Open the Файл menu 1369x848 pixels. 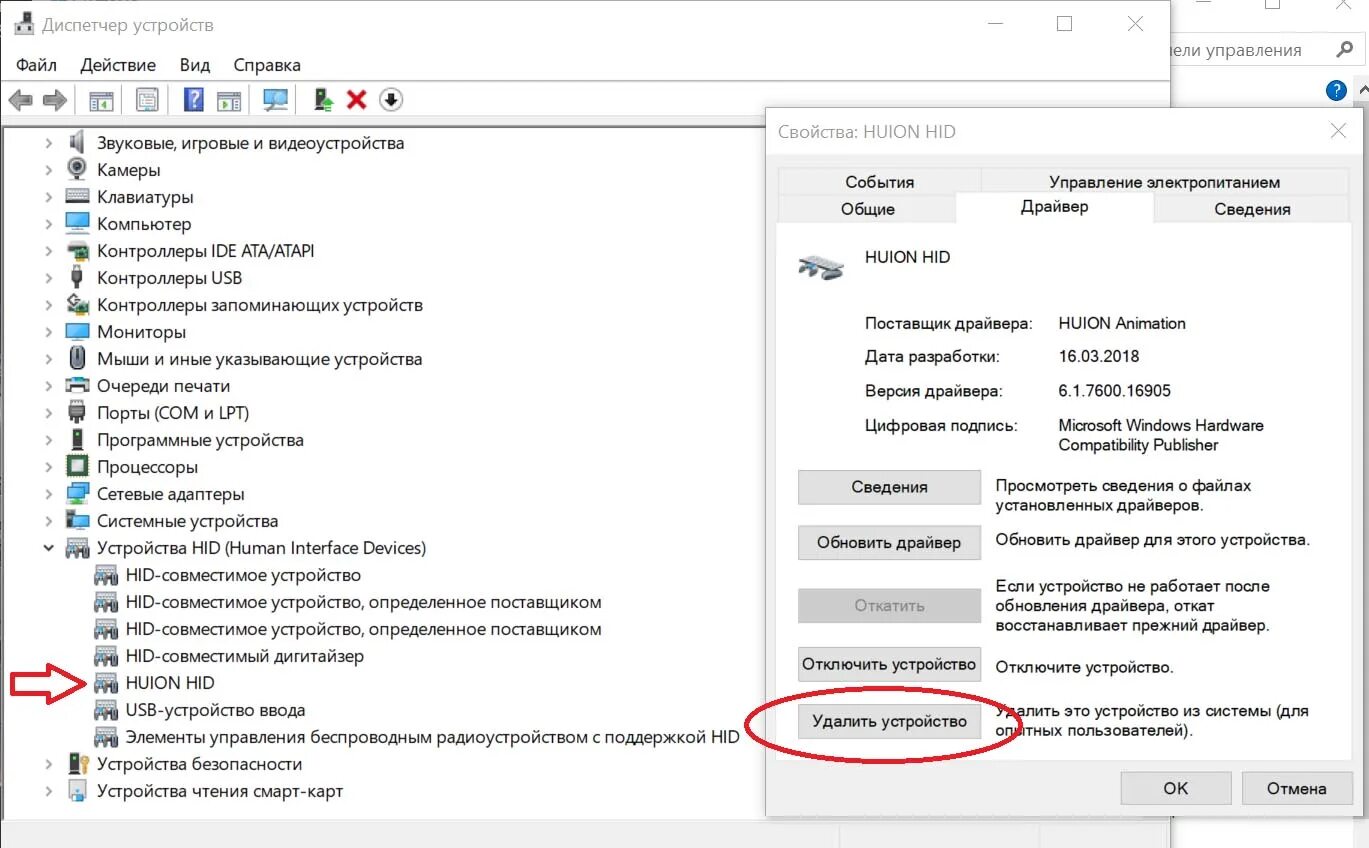(37, 65)
